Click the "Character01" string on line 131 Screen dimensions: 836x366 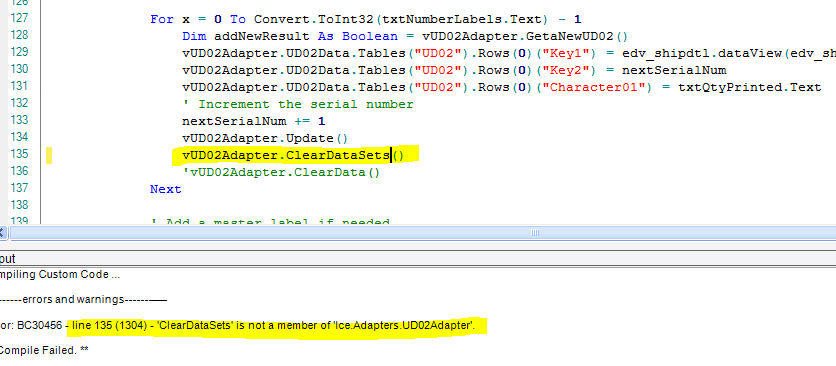[597, 87]
